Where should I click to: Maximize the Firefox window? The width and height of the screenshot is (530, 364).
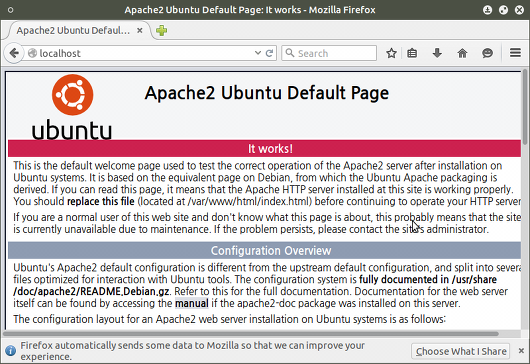(x=503, y=10)
